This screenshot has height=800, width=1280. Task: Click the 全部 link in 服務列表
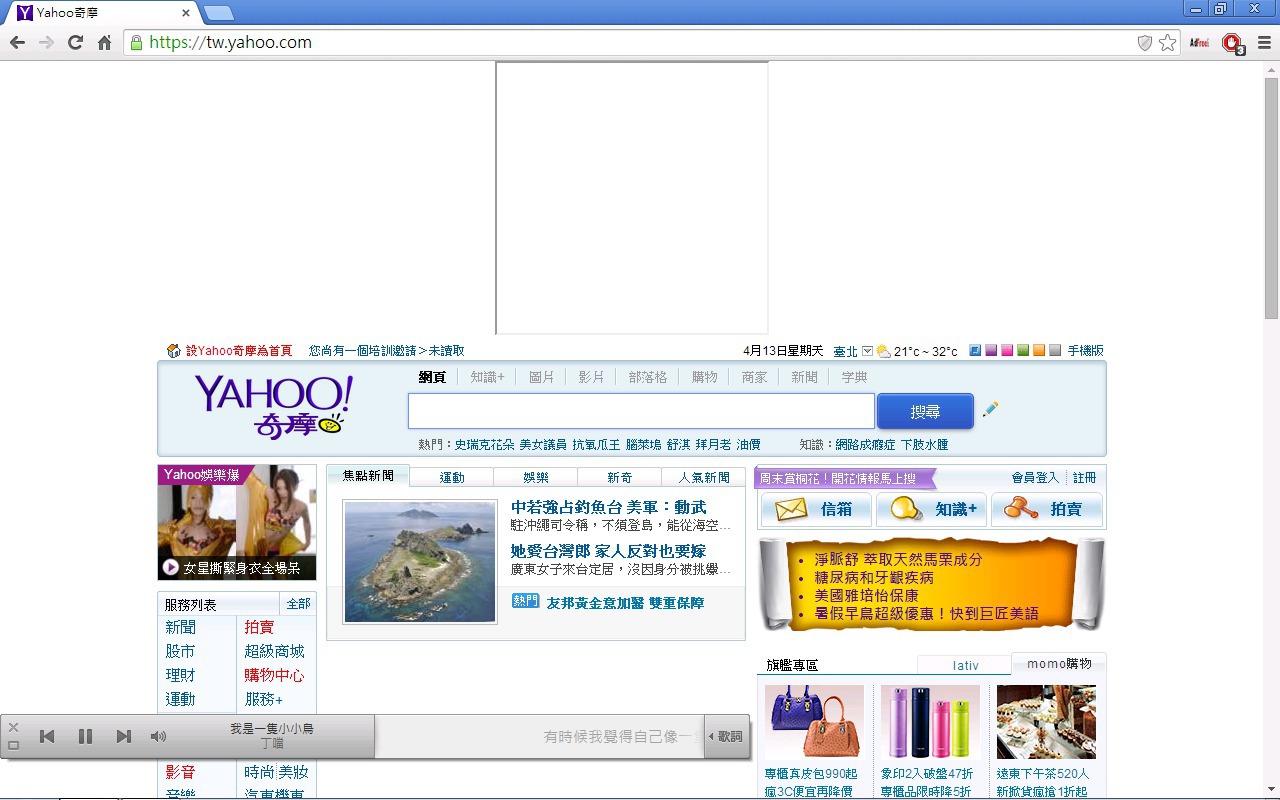[298, 604]
